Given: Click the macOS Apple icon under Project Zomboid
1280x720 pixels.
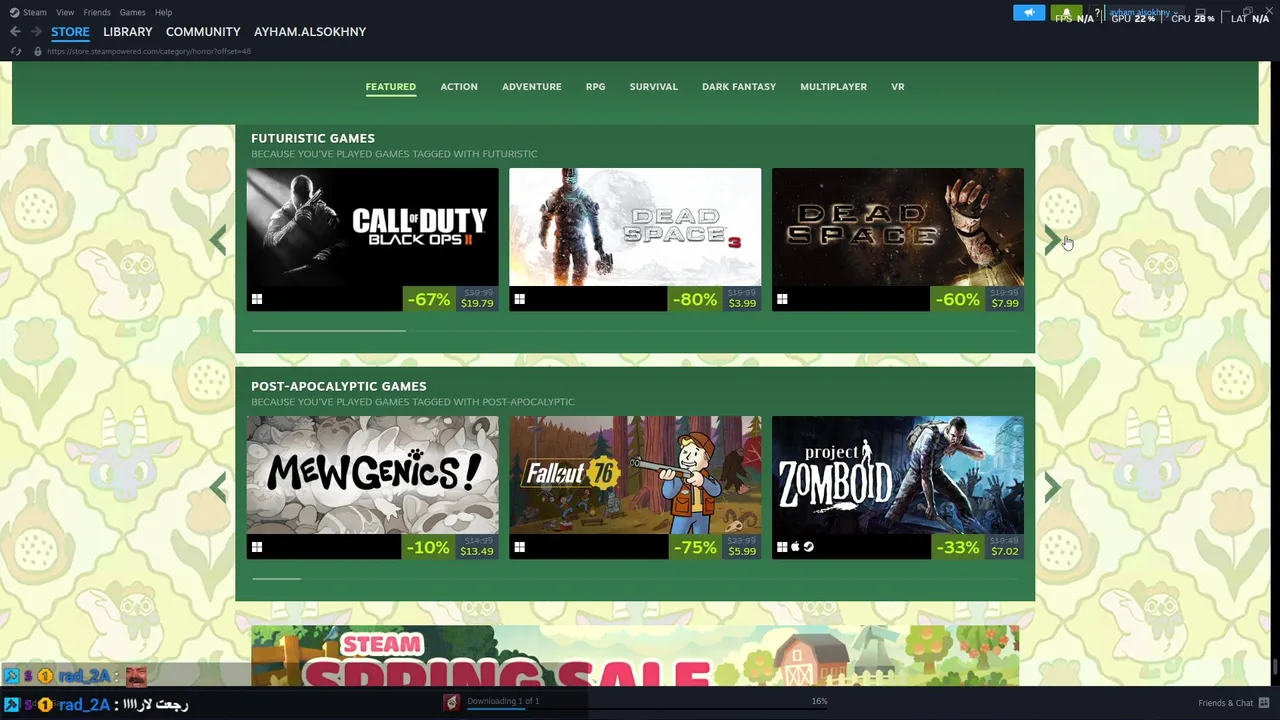Looking at the screenshot, I should 795,547.
